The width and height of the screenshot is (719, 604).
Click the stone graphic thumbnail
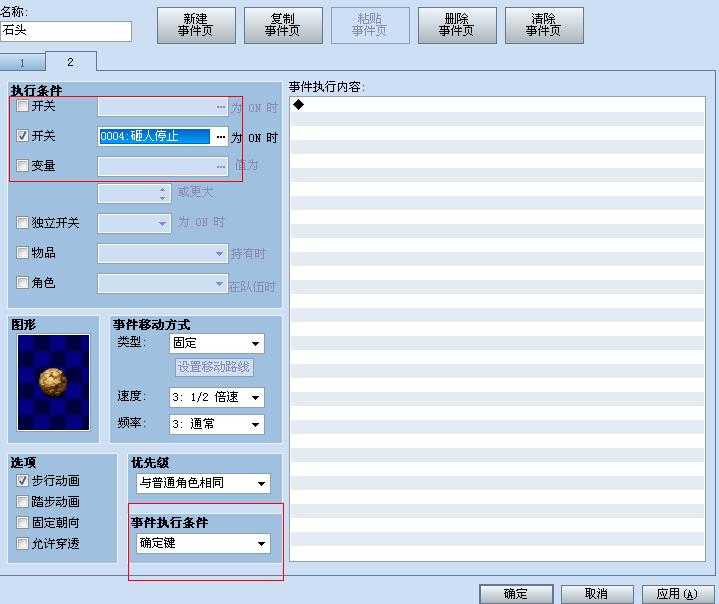[54, 382]
